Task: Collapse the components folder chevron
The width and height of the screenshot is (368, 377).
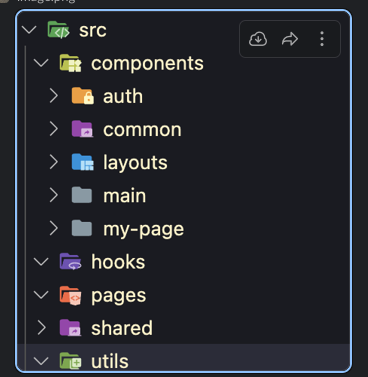Action: (41, 63)
